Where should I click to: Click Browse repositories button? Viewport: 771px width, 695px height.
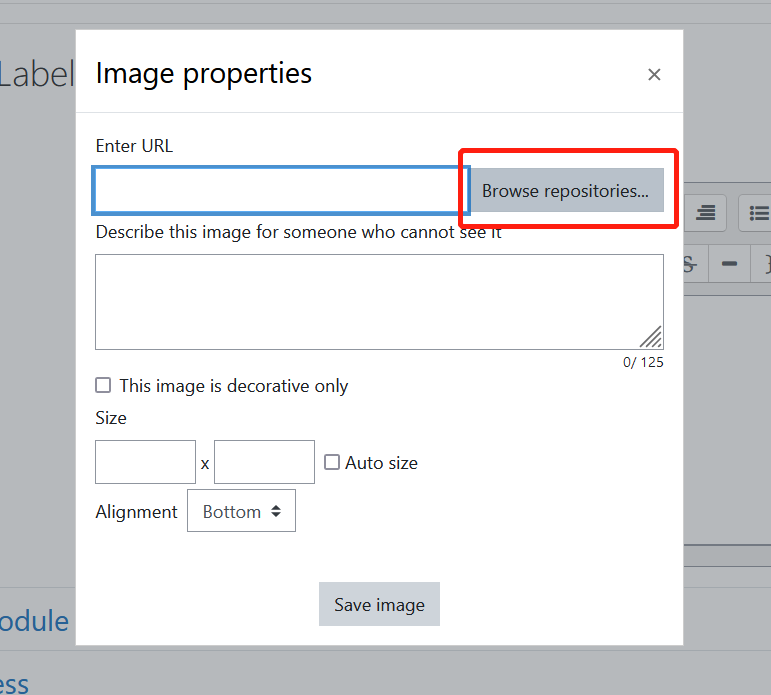565,190
